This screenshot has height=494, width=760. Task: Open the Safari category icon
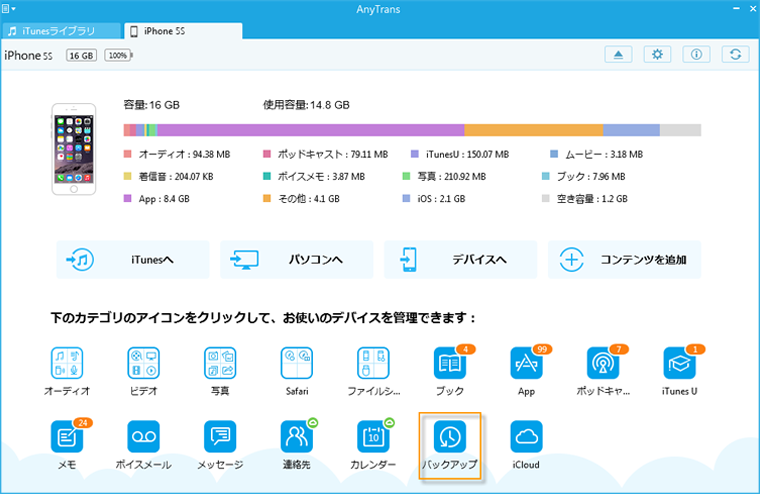(297, 363)
